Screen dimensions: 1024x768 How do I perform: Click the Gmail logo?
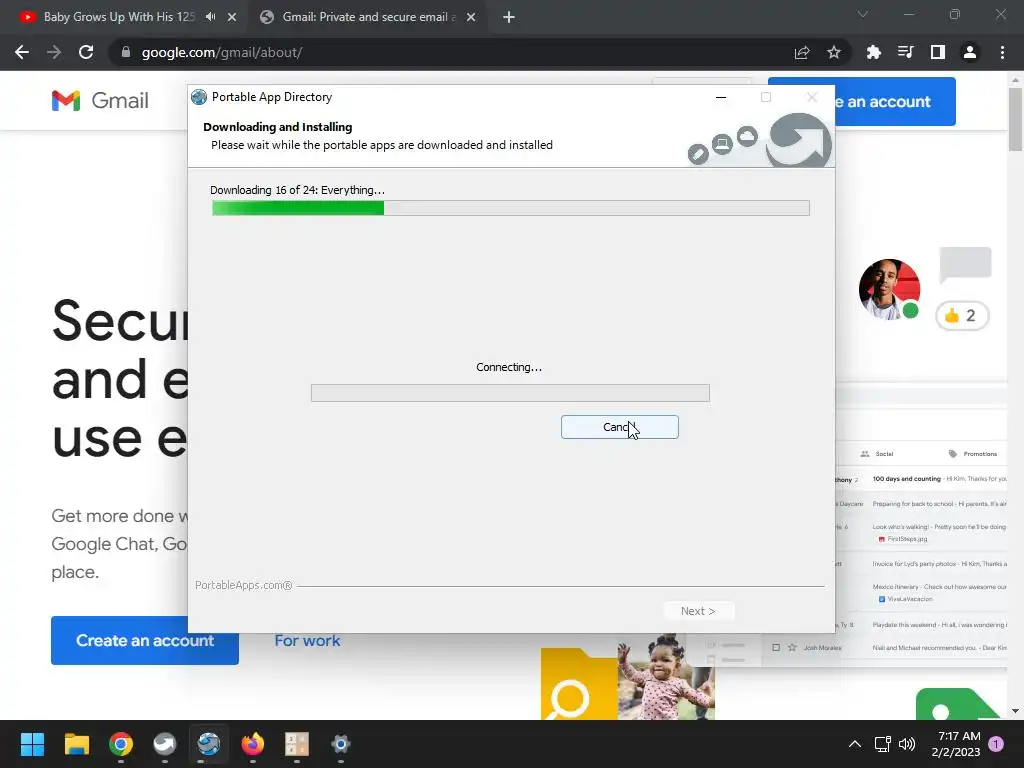[x=100, y=101]
